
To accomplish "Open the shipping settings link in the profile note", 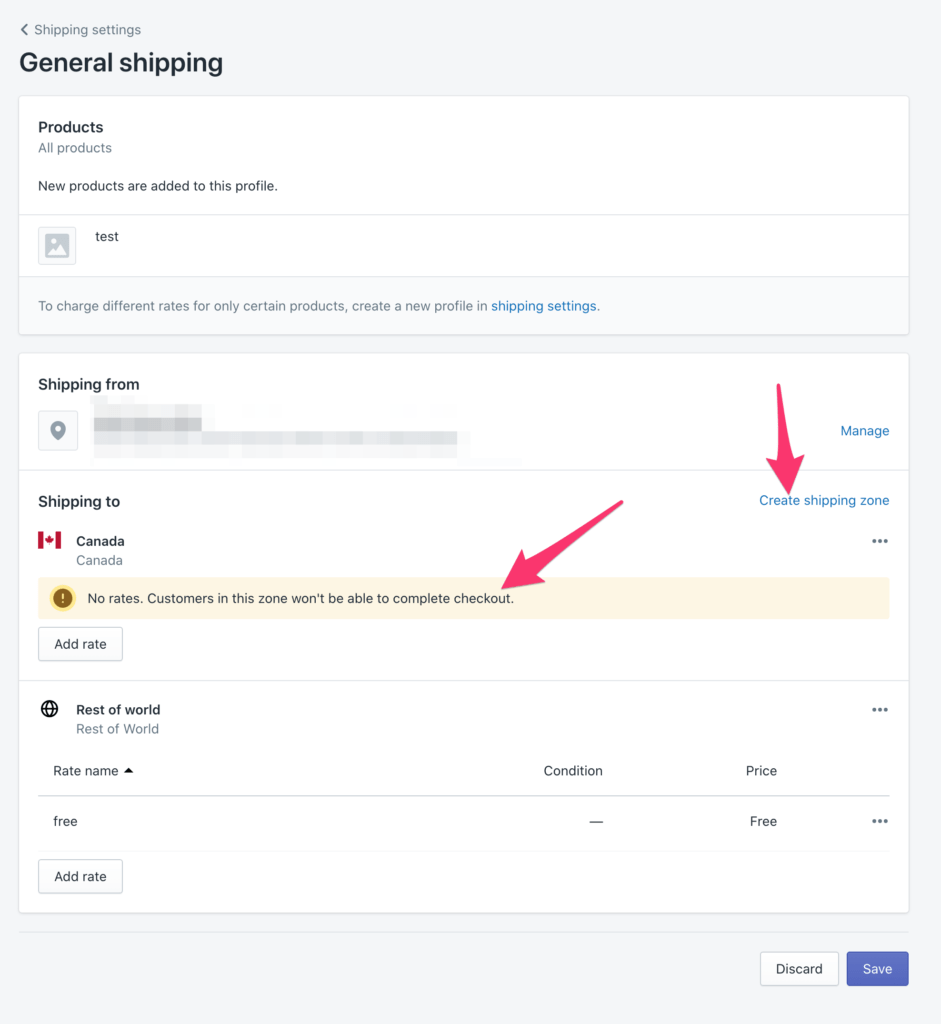I will (x=544, y=305).
